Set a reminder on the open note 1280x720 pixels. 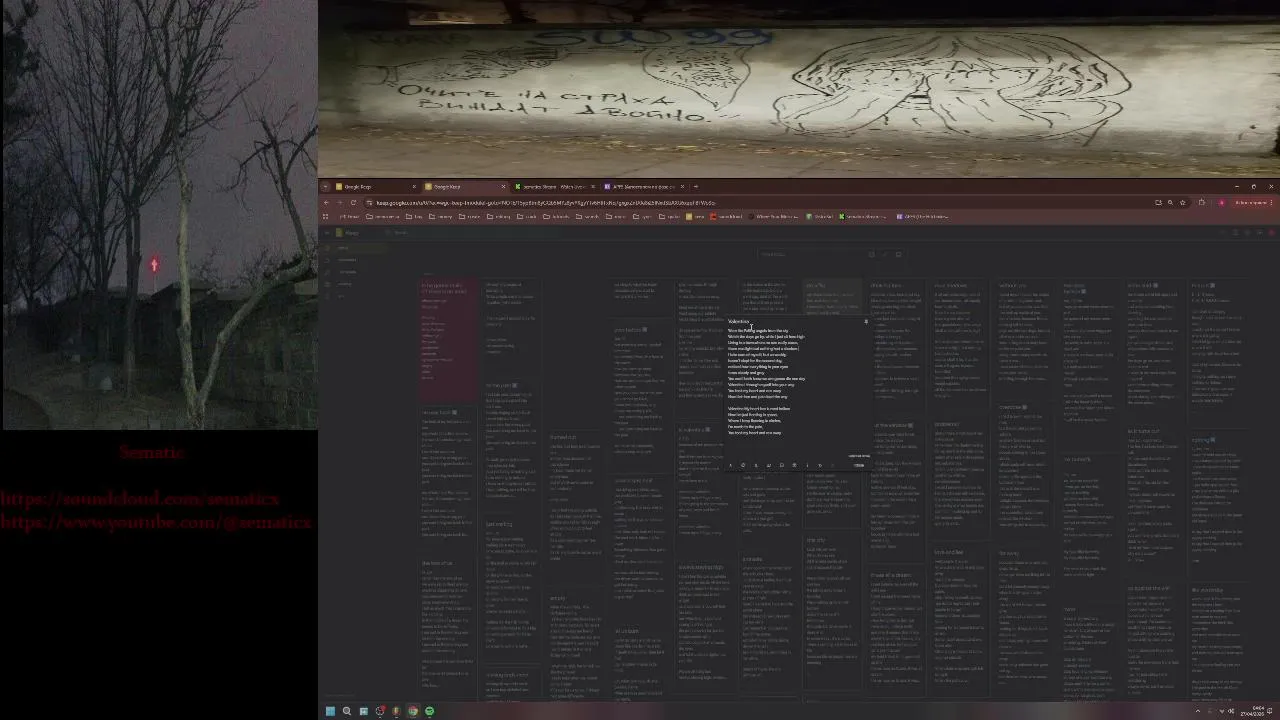pyautogui.click(x=756, y=465)
